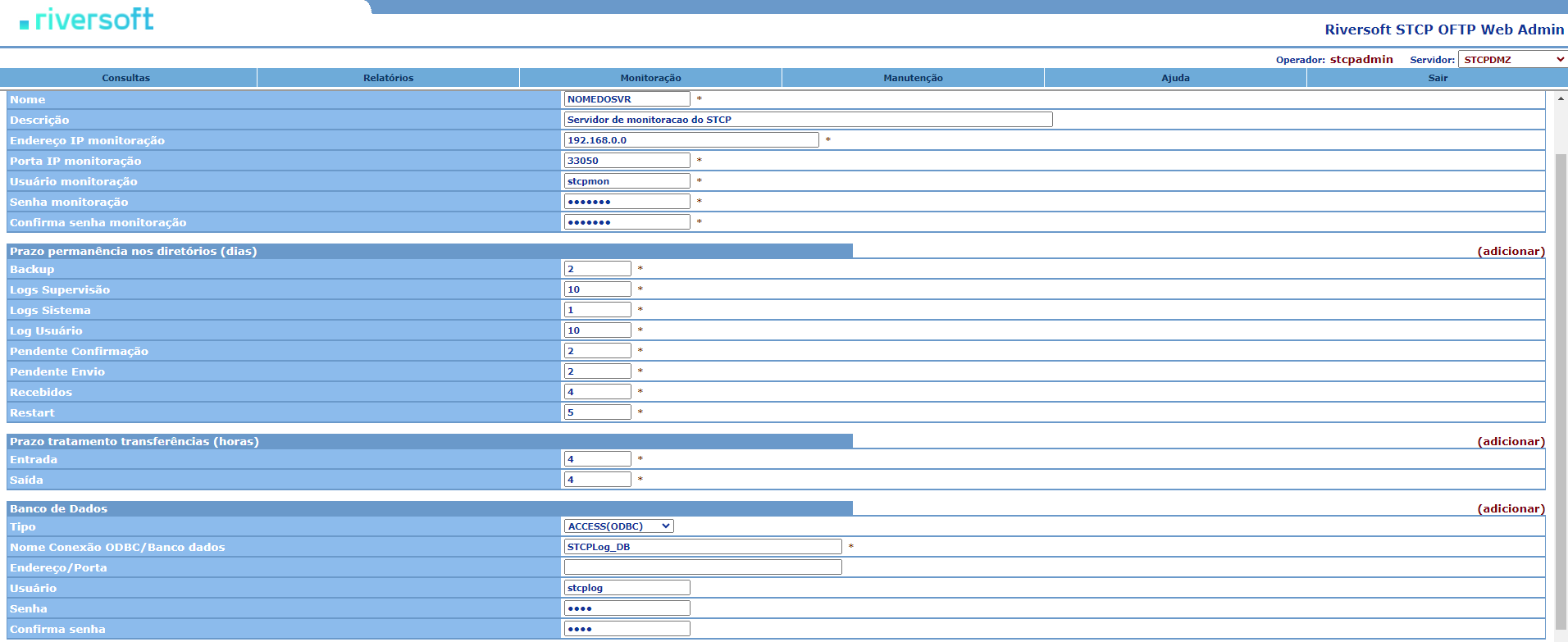Open the Consultas menu
The image size is (1568, 642).
pos(126,78)
